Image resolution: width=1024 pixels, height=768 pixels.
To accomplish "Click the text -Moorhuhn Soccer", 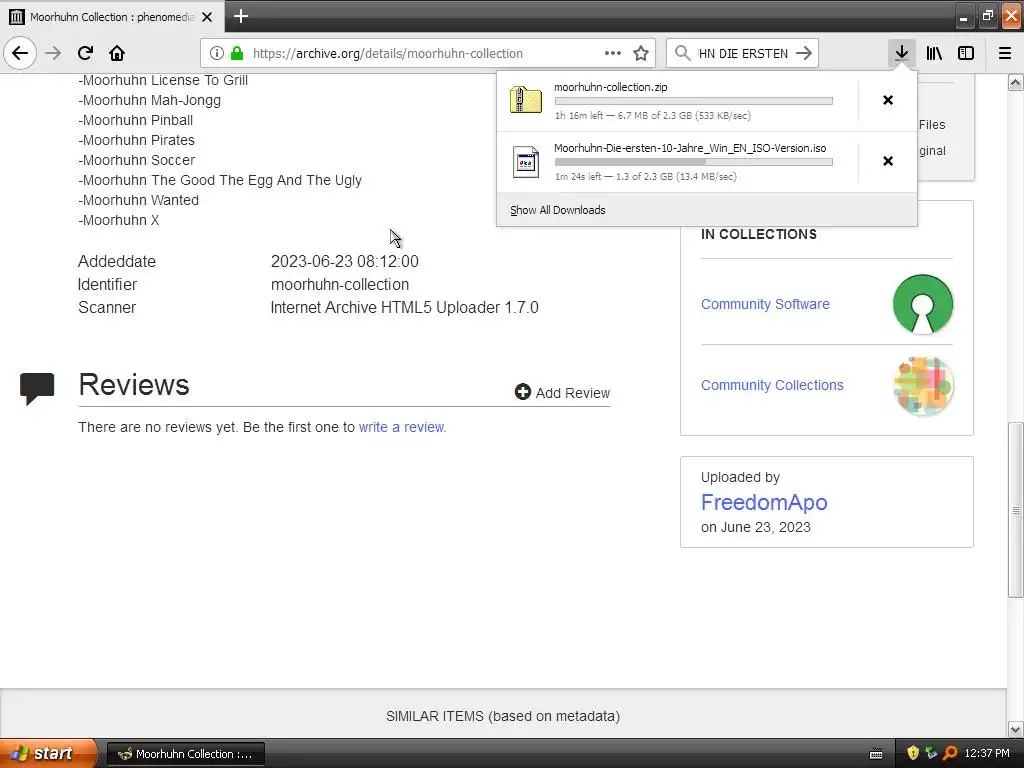I will [136, 160].
